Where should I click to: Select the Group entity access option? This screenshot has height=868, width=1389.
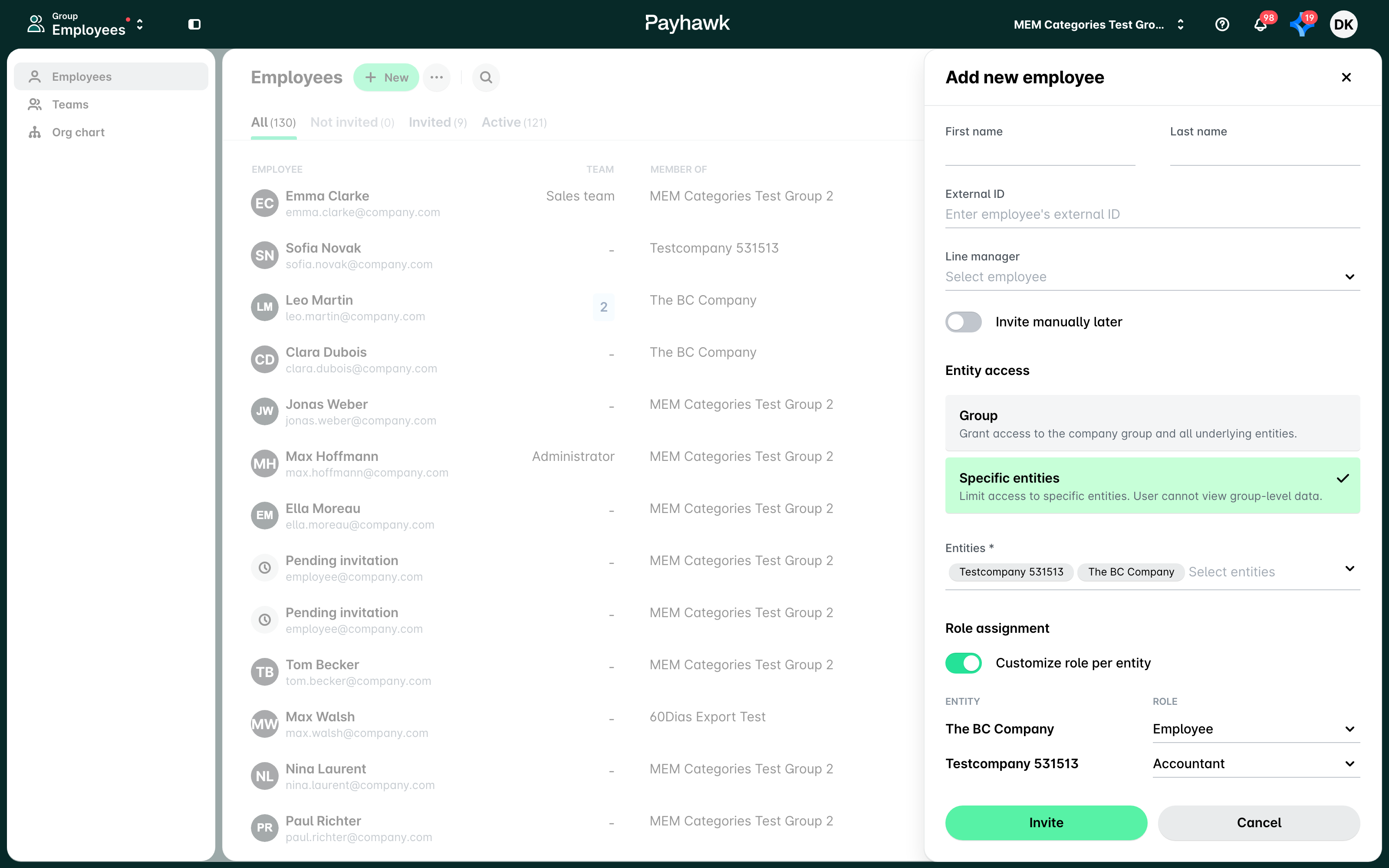coord(1152,423)
